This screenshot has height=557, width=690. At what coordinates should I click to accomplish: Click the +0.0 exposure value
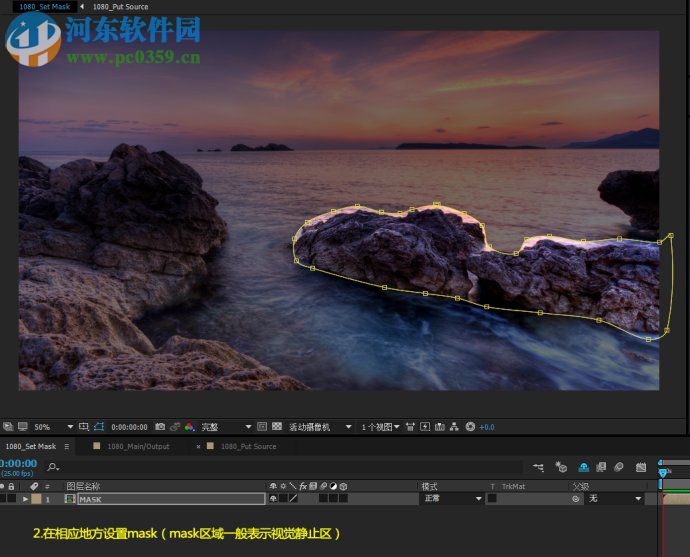click(487, 427)
